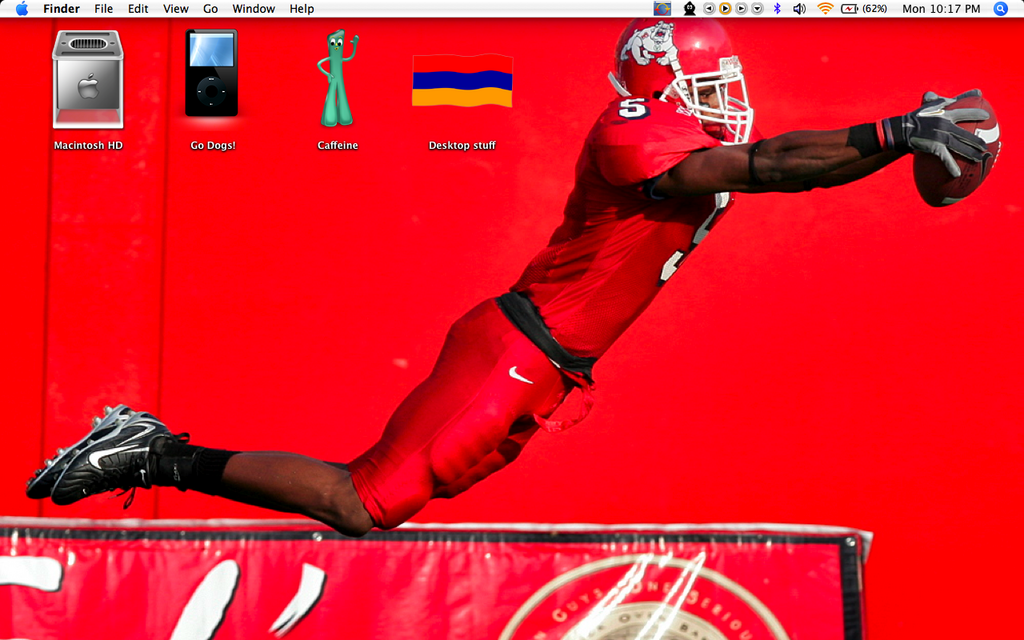Select the Macintosh HD drive icon
Screen dimensions: 1024x640
pyautogui.click(x=88, y=80)
